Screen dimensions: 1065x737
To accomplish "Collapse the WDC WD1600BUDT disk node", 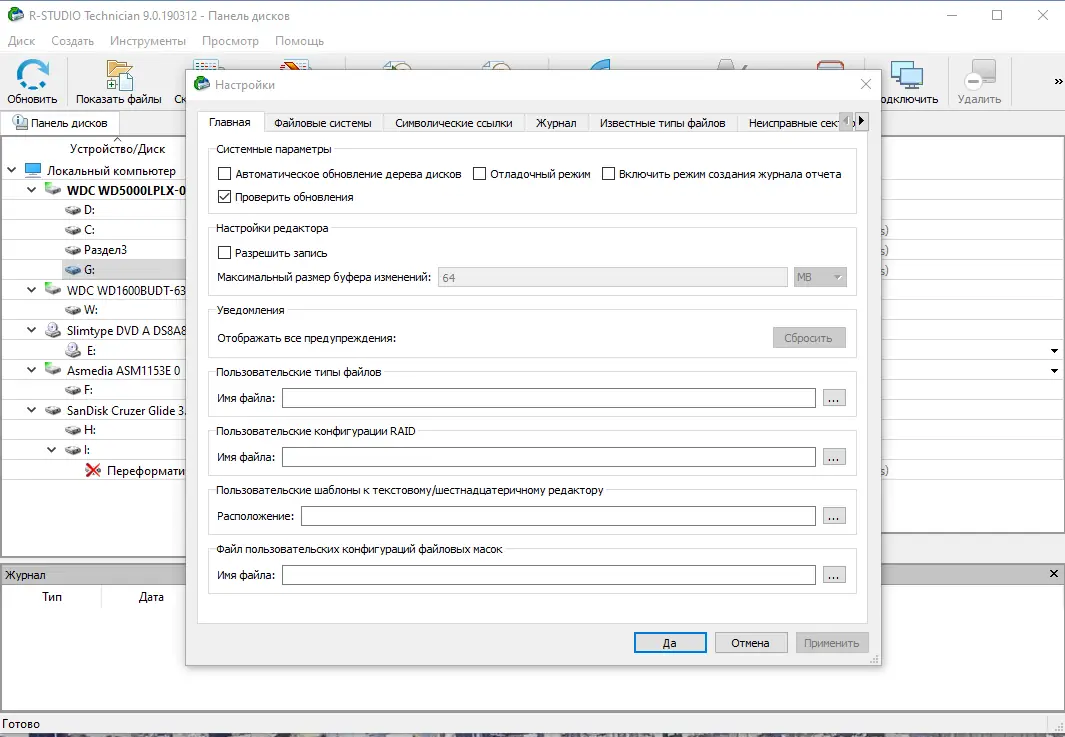I will (x=32, y=290).
